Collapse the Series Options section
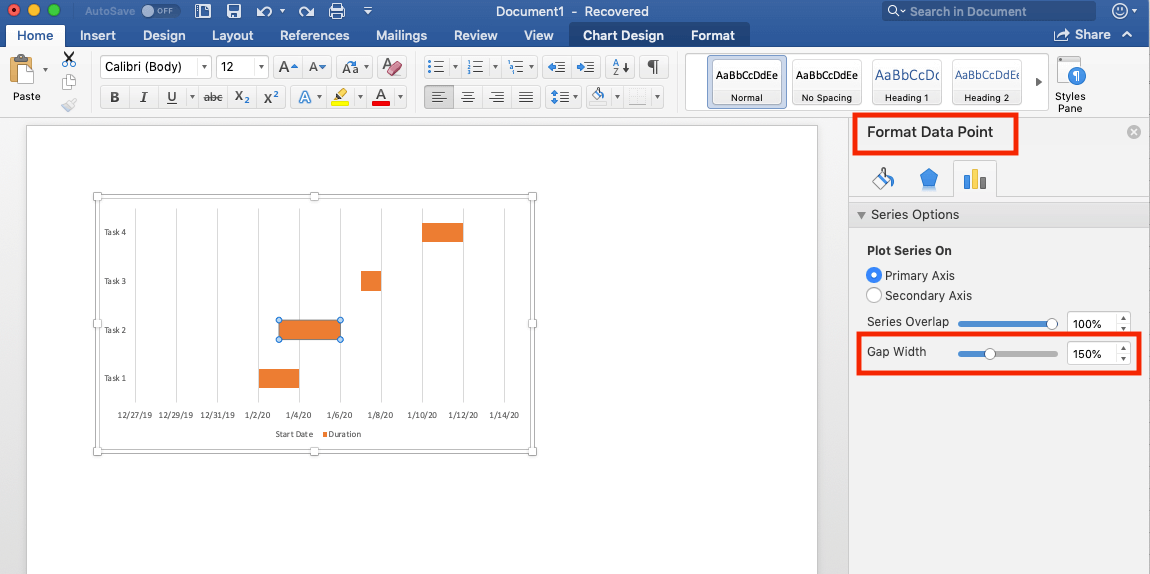This screenshot has width=1150, height=574. 862,215
